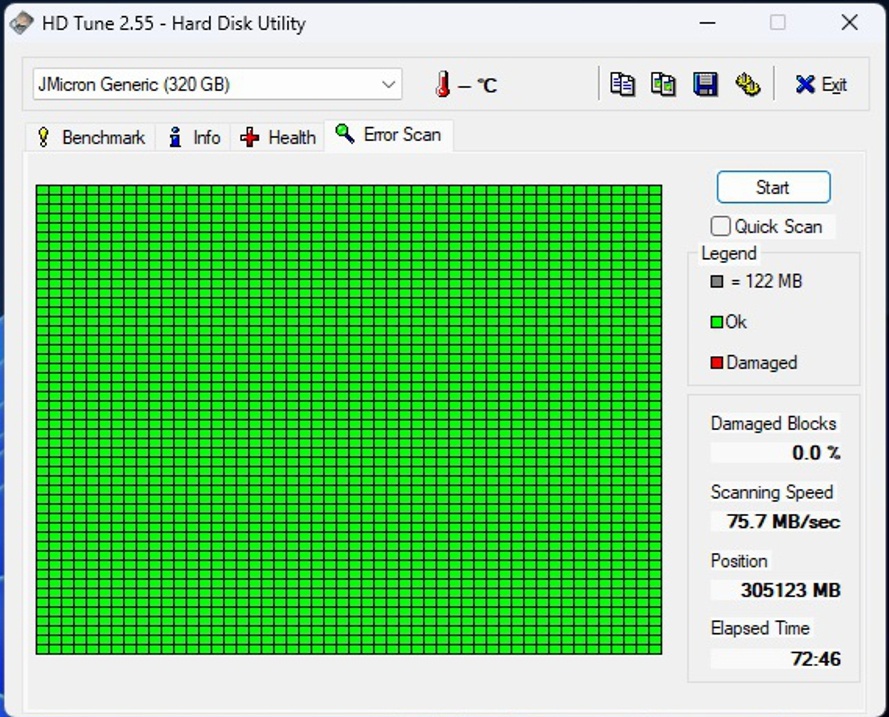Click the green Ok legend square
The width and height of the screenshot is (889, 717).
coord(716,322)
